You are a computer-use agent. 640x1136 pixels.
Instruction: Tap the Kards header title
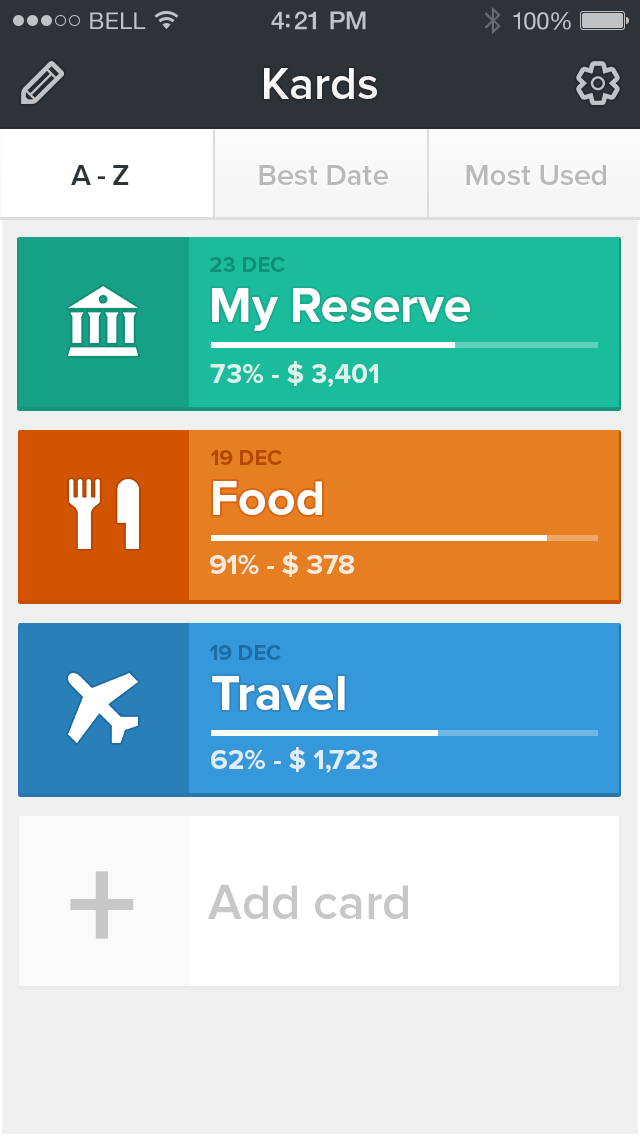coord(320,84)
